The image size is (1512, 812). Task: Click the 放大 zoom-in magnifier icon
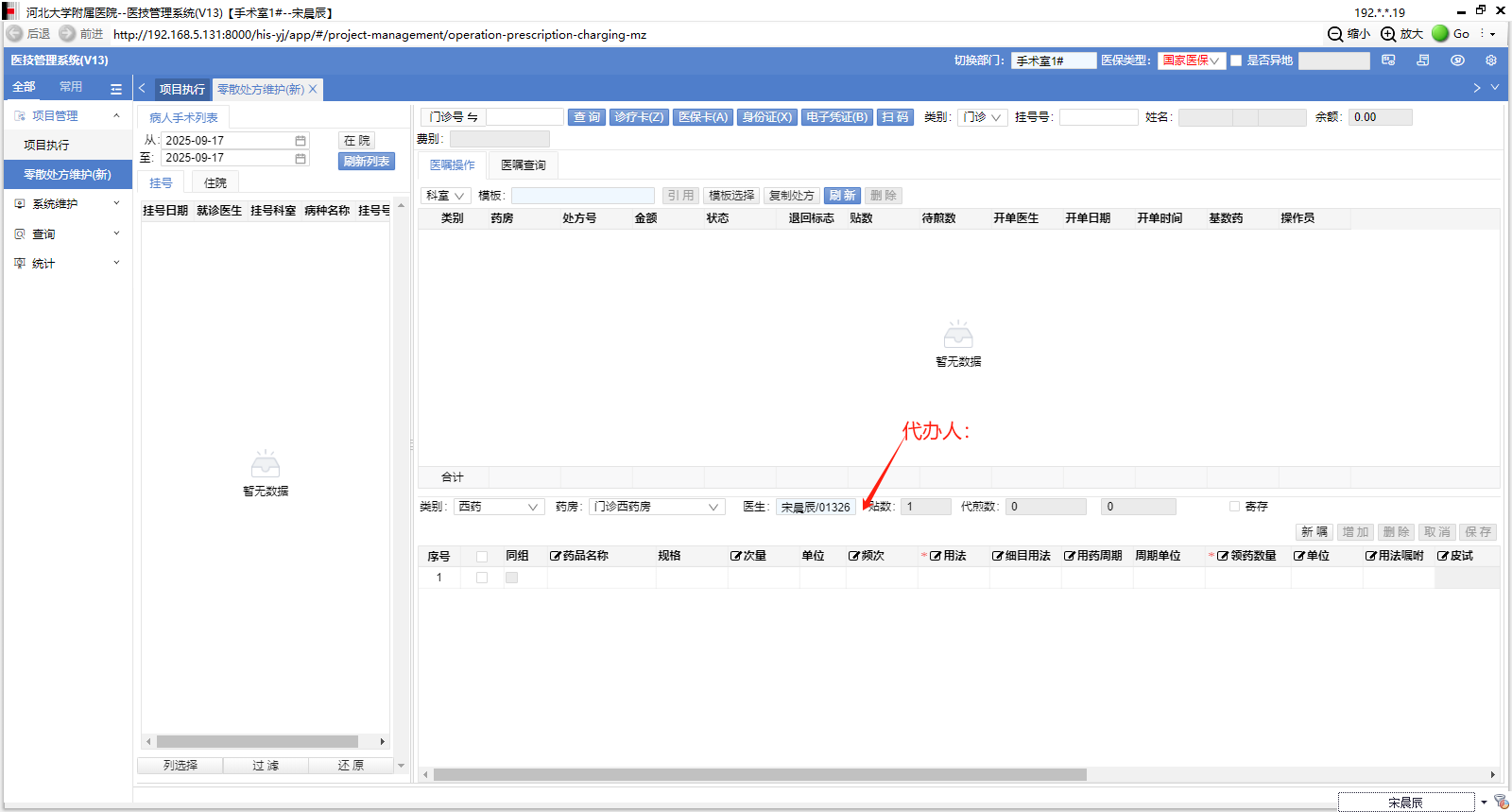1388,34
